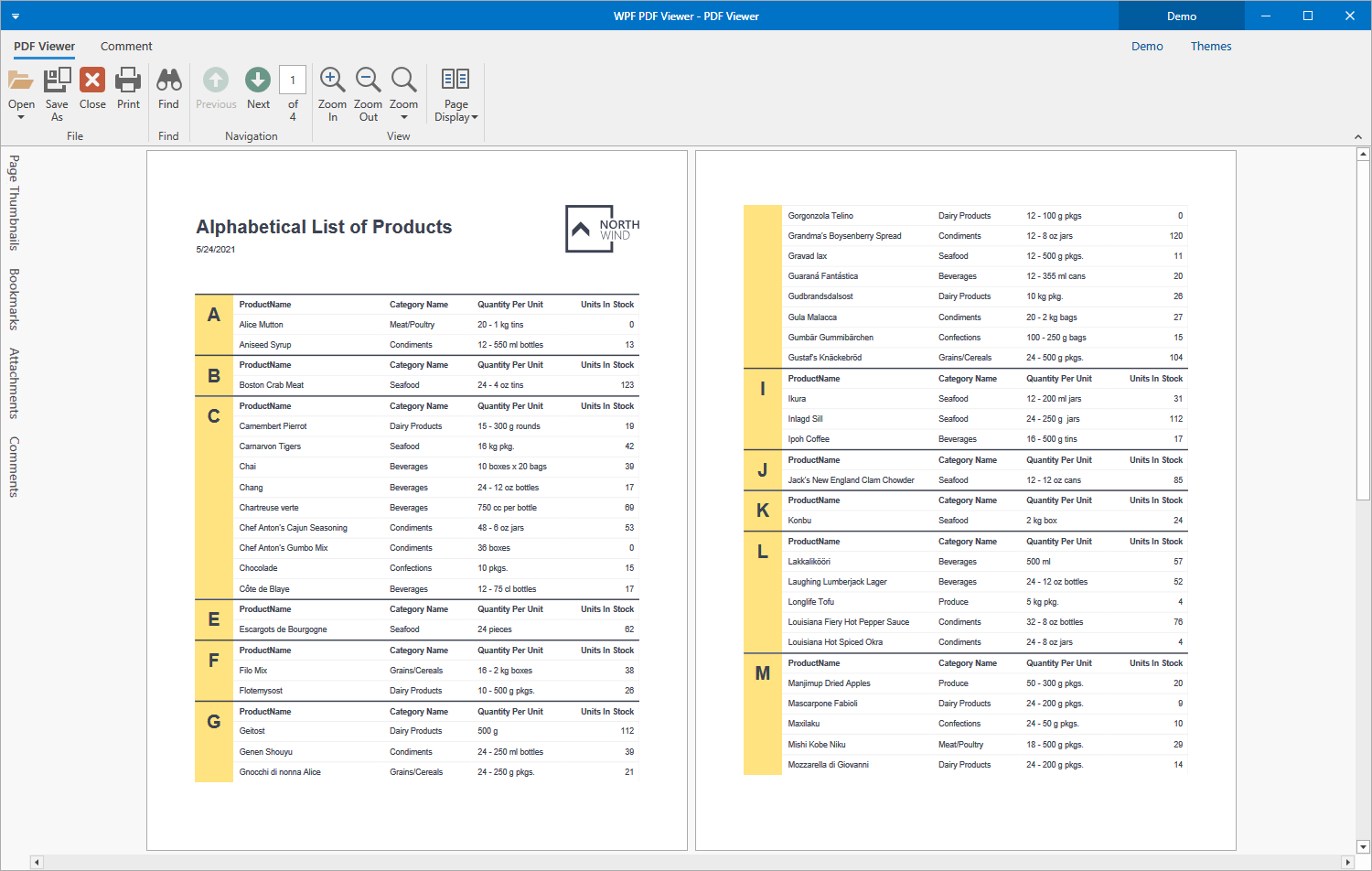Click the Zoom In magnifier
The width and height of the screenshot is (1372, 871).
[332, 81]
